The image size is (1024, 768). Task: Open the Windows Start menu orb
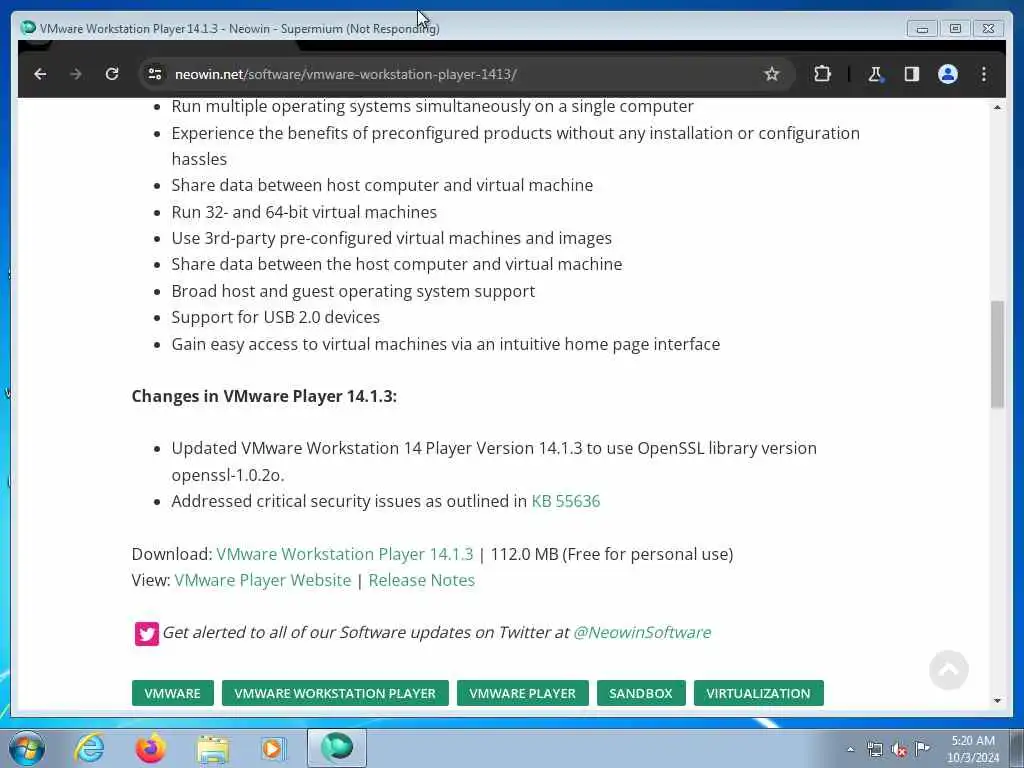pyautogui.click(x=27, y=748)
